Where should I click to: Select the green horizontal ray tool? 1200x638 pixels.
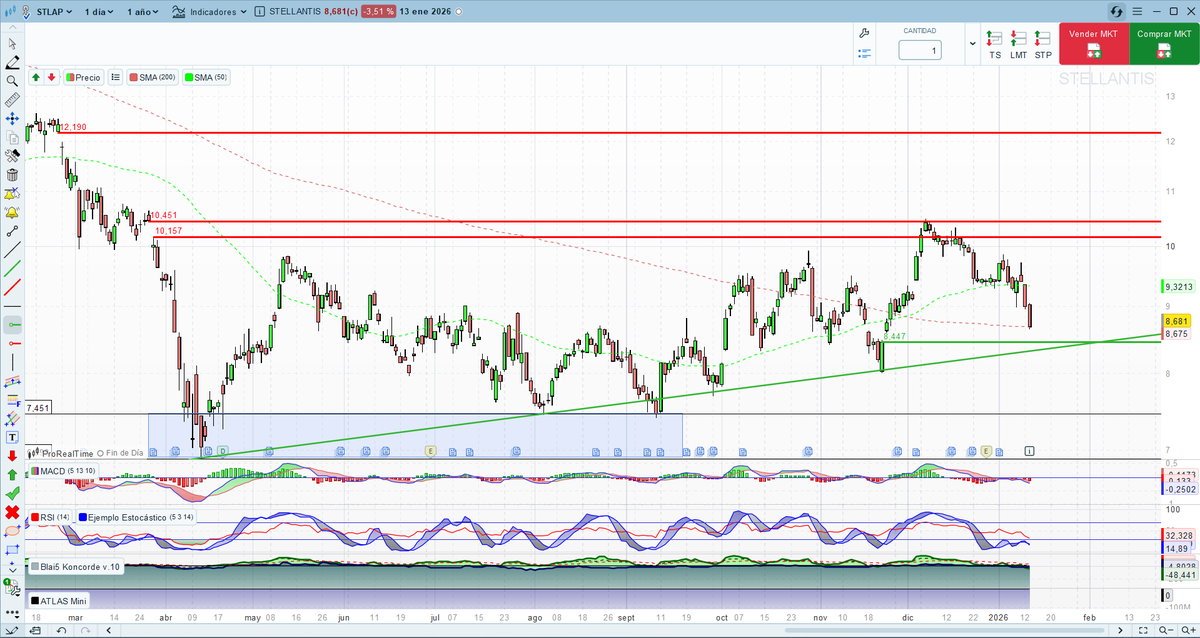point(12,324)
